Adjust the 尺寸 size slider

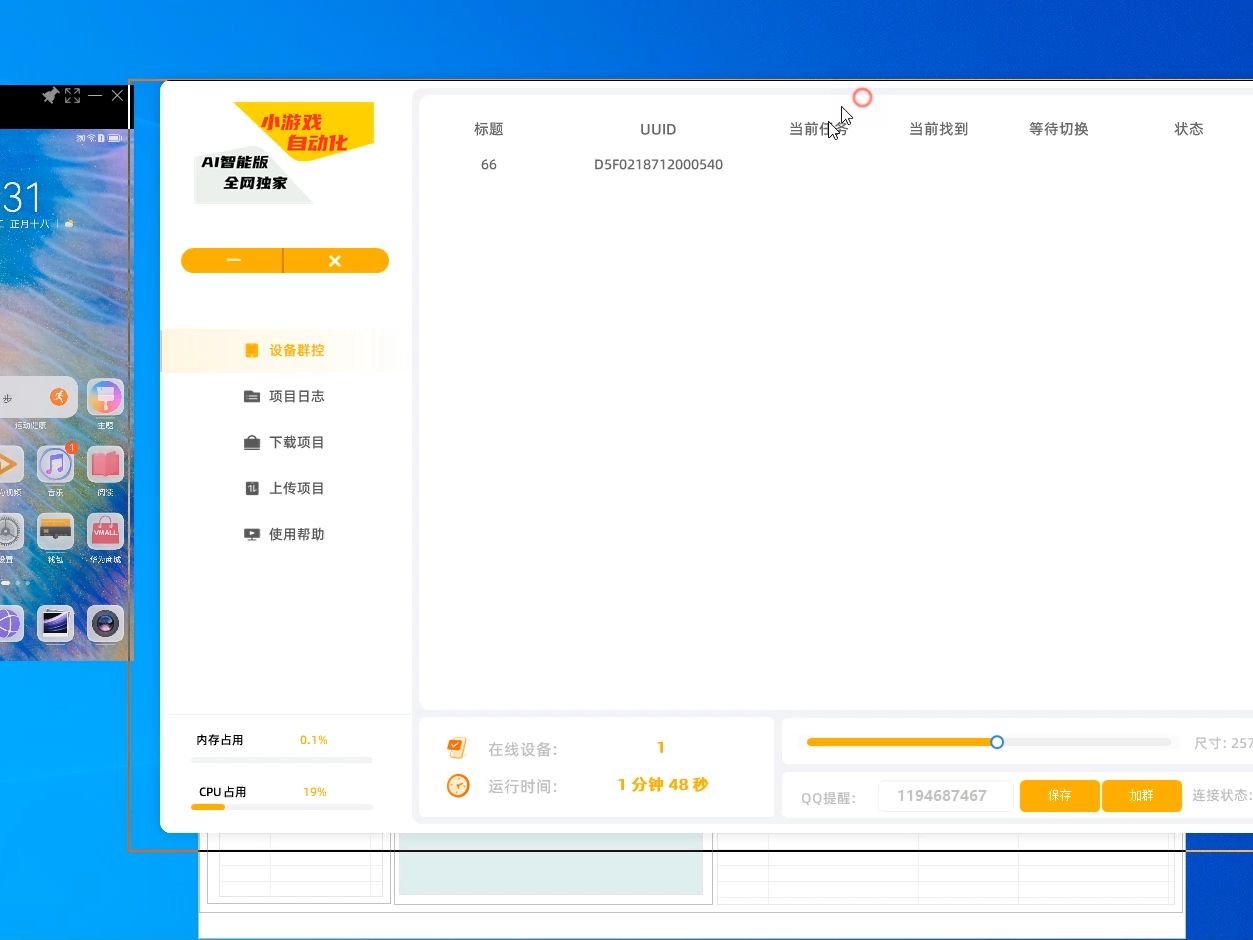pos(996,742)
